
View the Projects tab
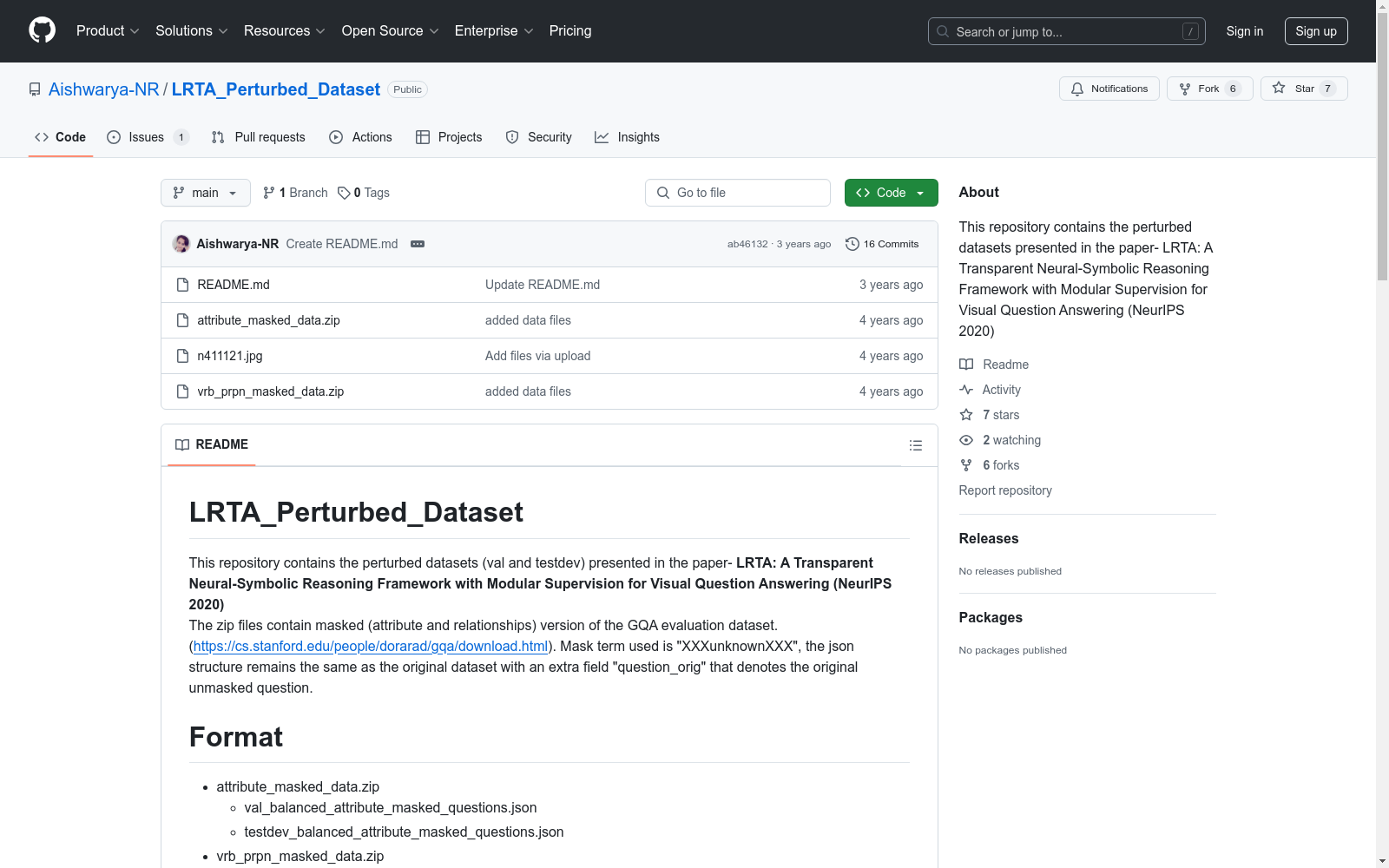tap(449, 137)
